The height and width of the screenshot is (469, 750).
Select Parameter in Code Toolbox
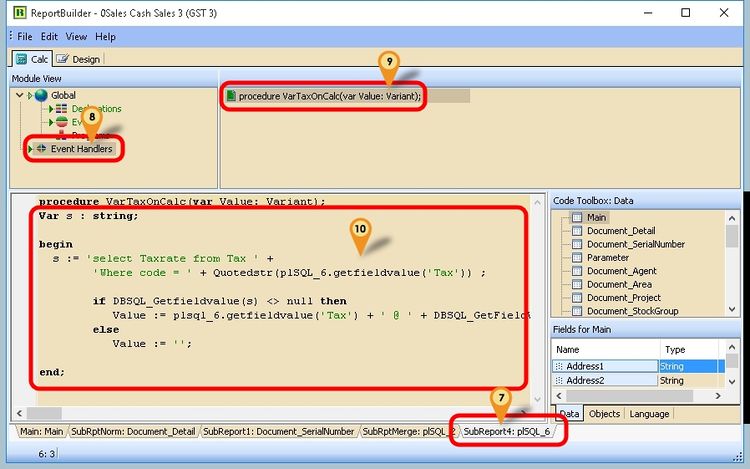tap(607, 258)
